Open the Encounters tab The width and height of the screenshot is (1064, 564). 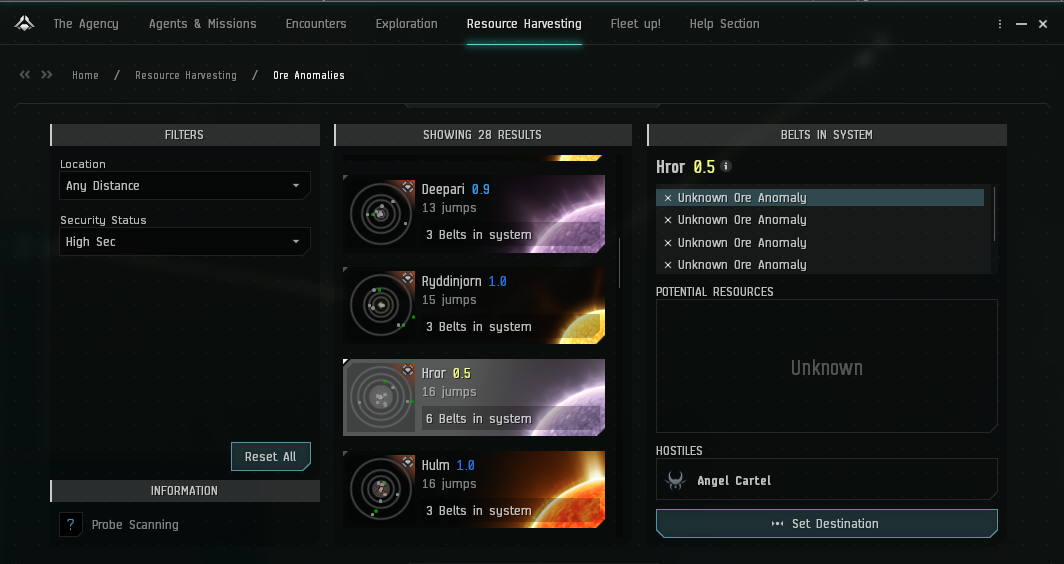click(x=316, y=24)
